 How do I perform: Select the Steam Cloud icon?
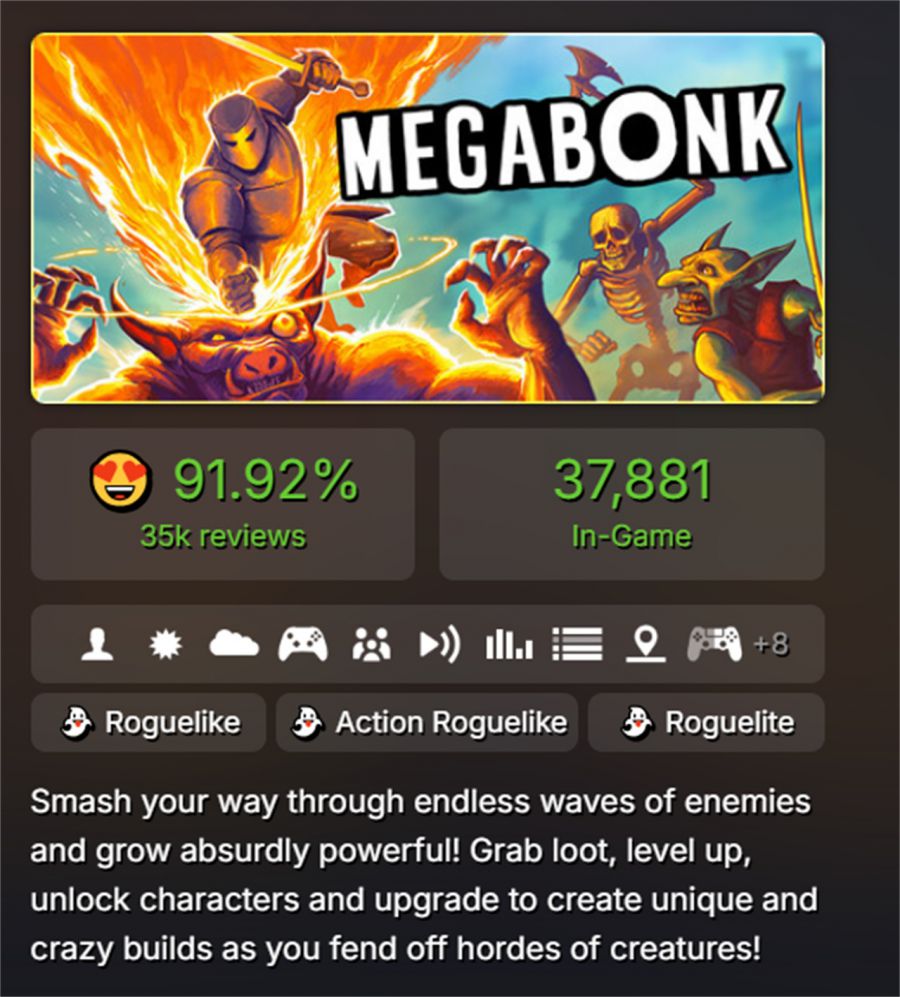click(x=234, y=643)
